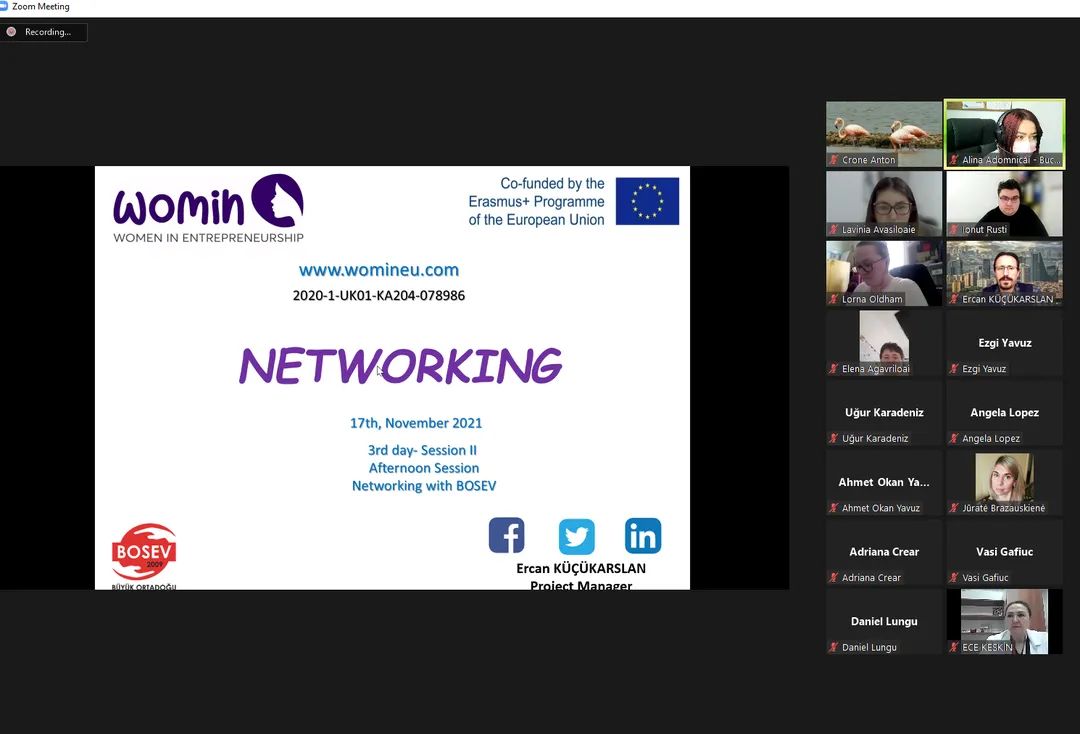Click muted mic icon for Uğur Karadeniz
Screen dimensions: 1080x734
pyautogui.click(x=833, y=438)
